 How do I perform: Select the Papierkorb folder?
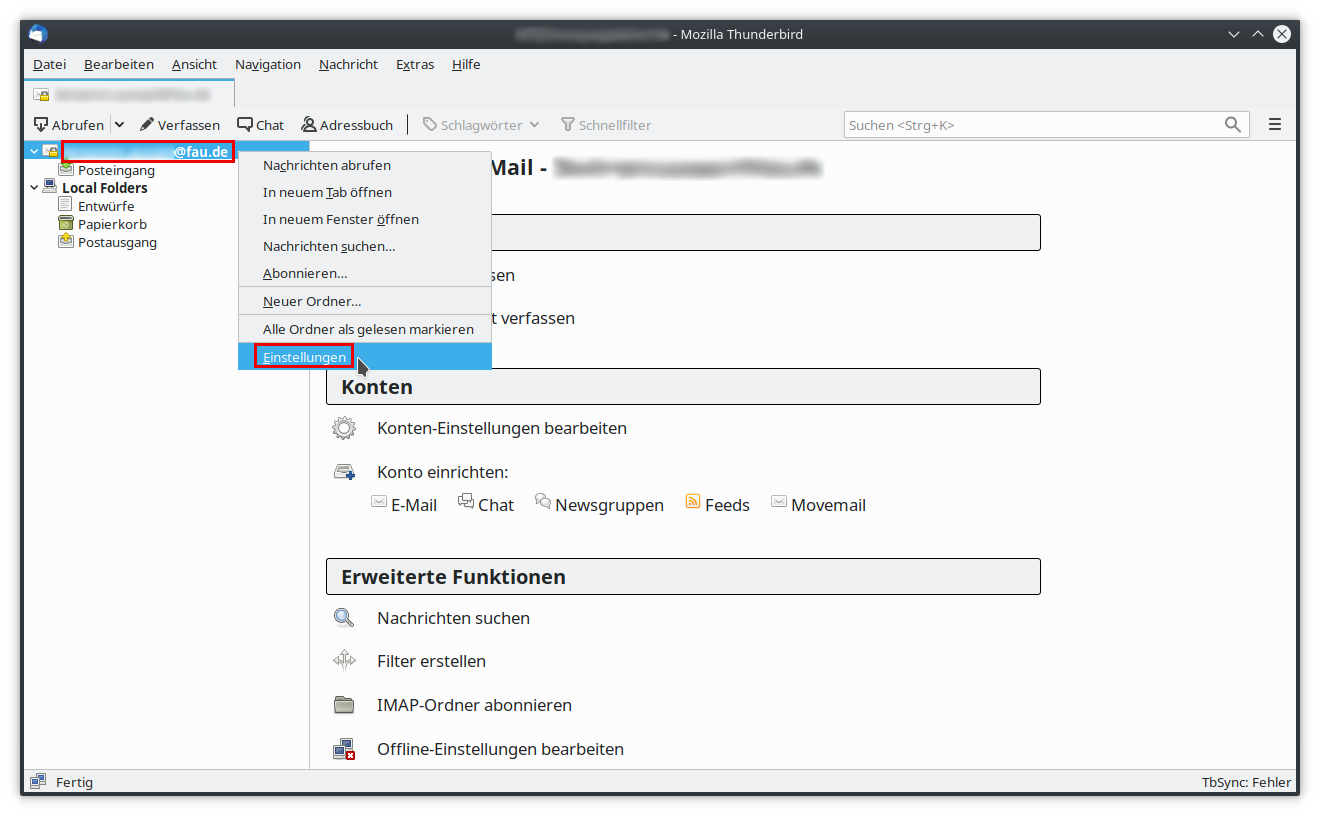tap(112, 224)
